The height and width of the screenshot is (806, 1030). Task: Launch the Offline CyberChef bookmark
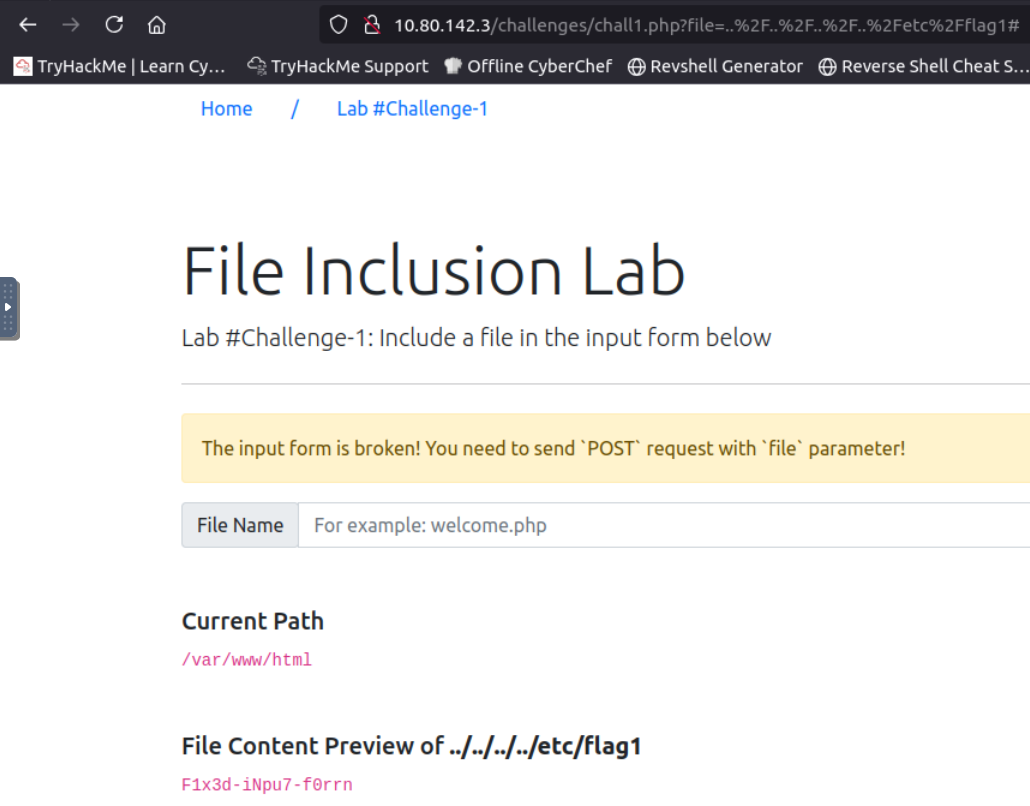coord(528,66)
